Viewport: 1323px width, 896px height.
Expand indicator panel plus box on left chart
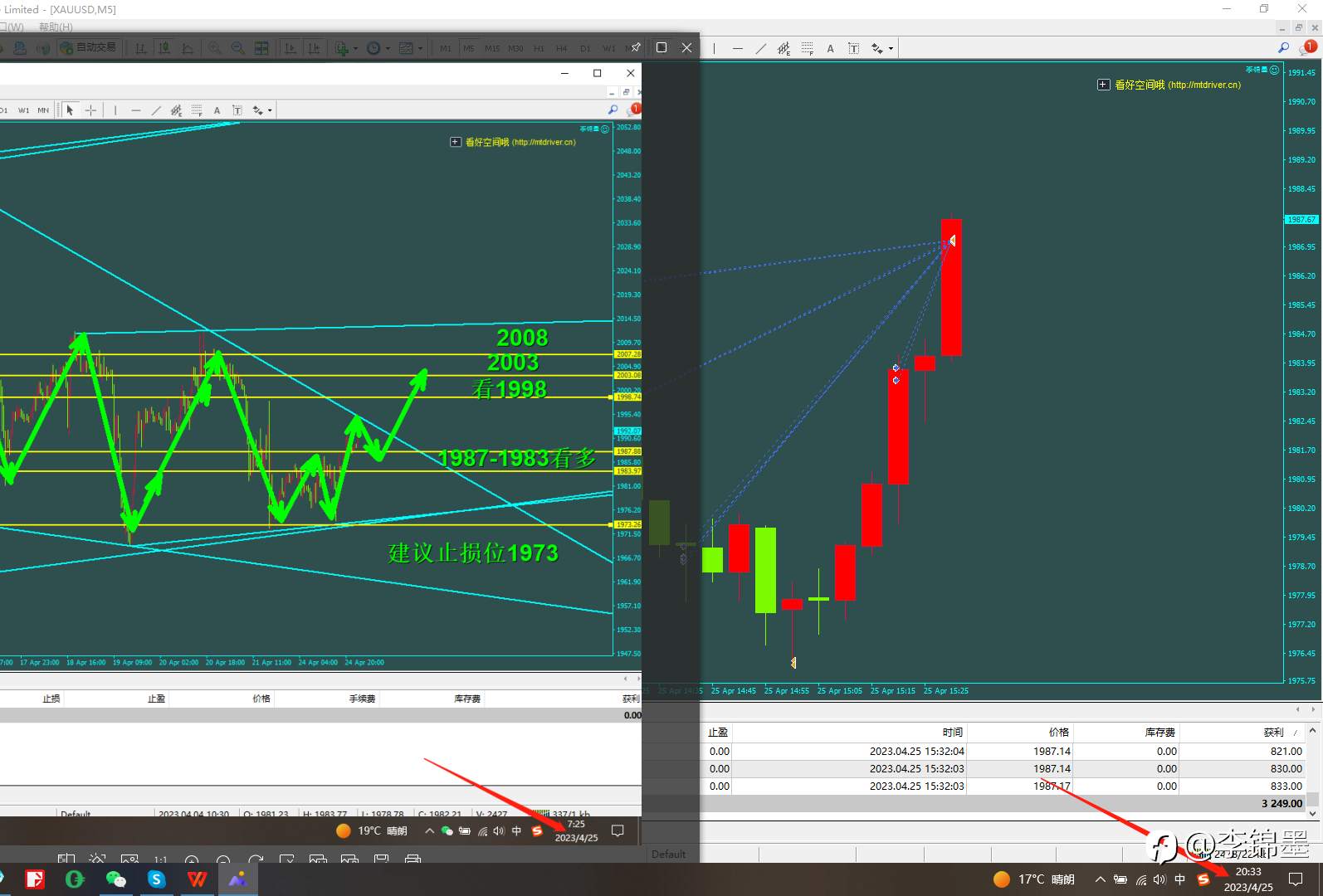[455, 142]
